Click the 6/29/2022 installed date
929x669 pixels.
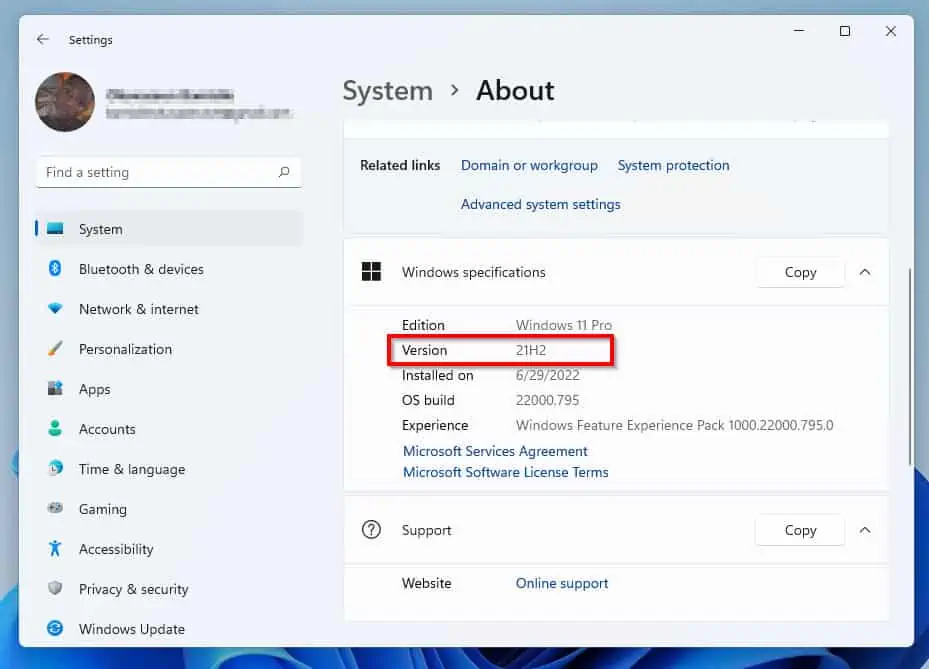(x=547, y=375)
